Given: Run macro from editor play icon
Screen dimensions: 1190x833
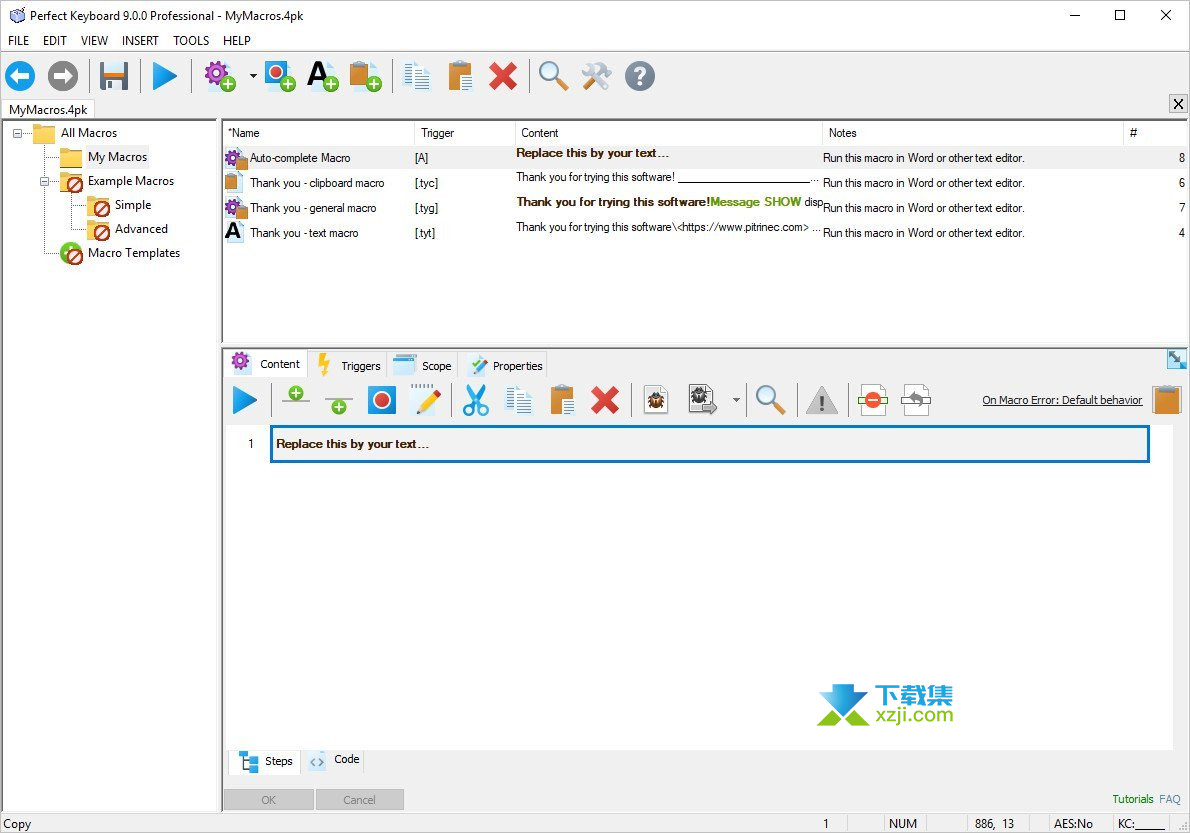Looking at the screenshot, I should (x=244, y=400).
